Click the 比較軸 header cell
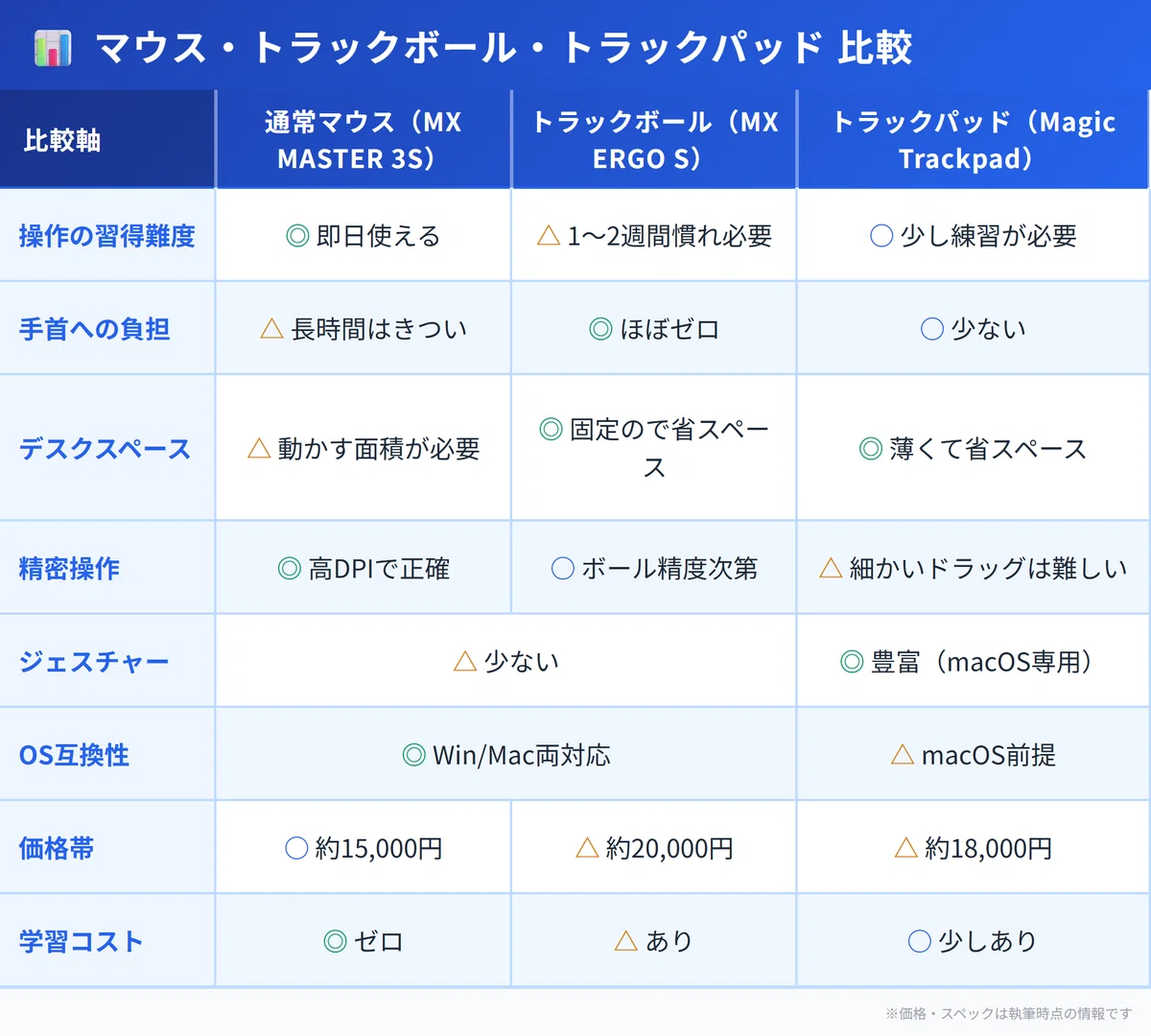The width and height of the screenshot is (1151, 1036). pyautogui.click(x=107, y=140)
